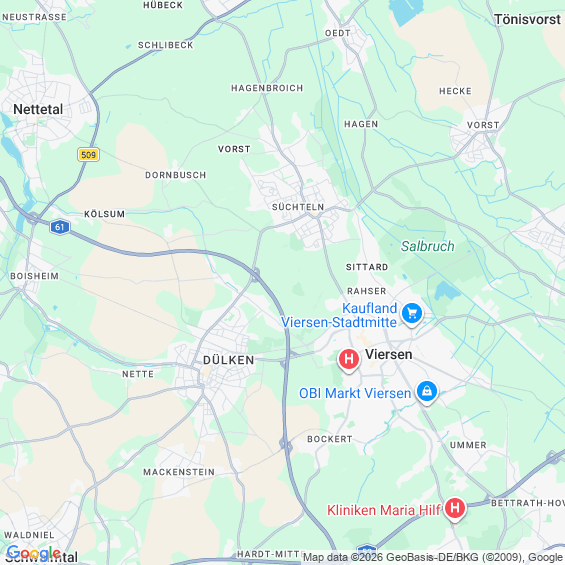Select the Dülken district label
The height and width of the screenshot is (565, 565).
coord(228,360)
